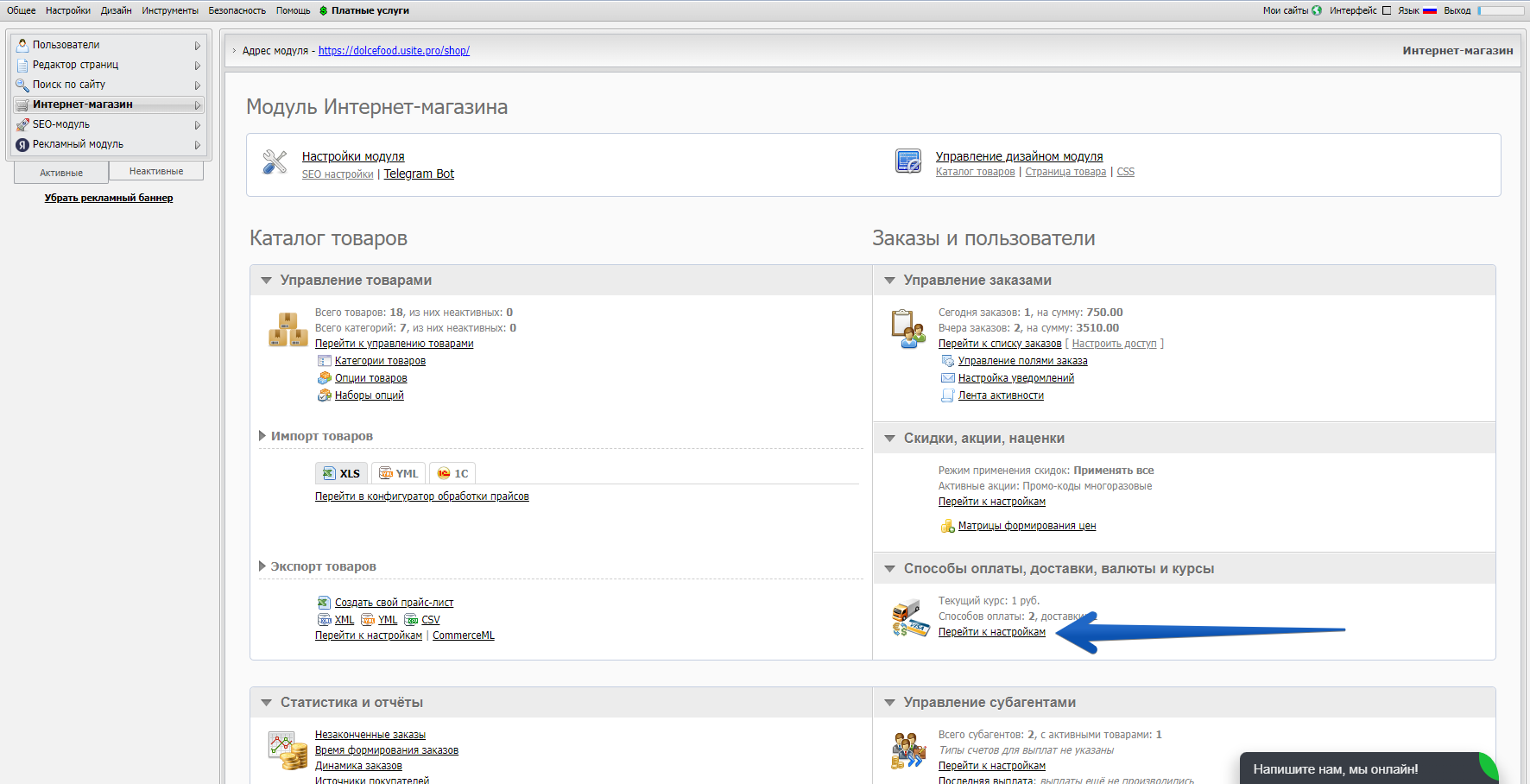Select the 1C import format

pos(452,473)
